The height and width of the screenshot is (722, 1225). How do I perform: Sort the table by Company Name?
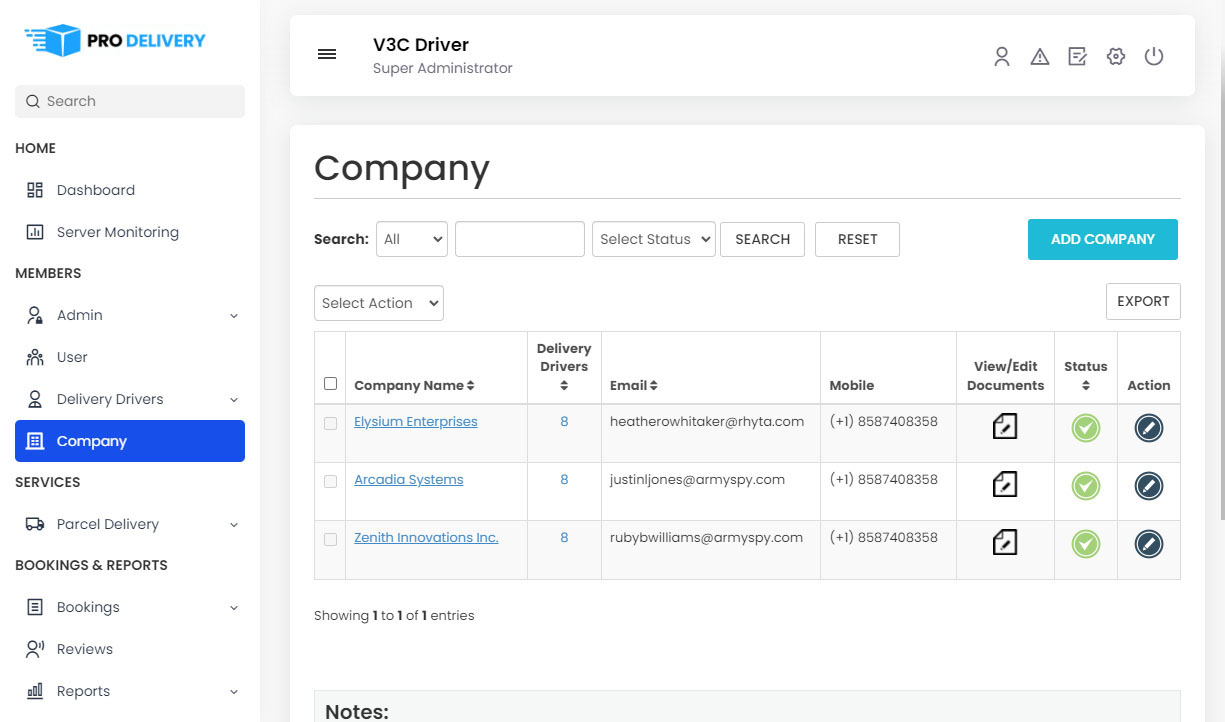point(413,385)
